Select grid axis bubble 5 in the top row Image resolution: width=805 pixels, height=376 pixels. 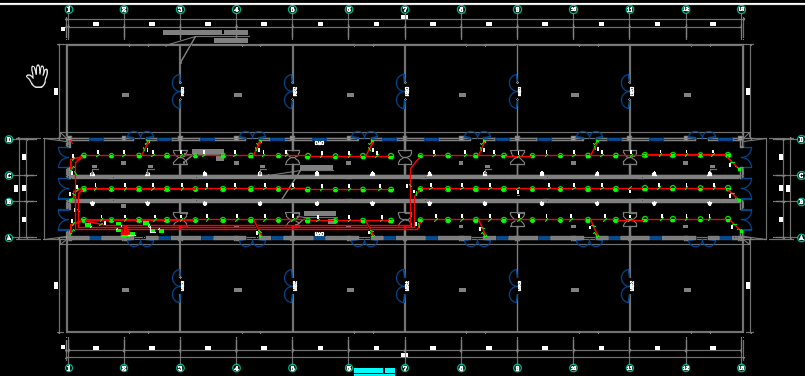(x=292, y=9)
